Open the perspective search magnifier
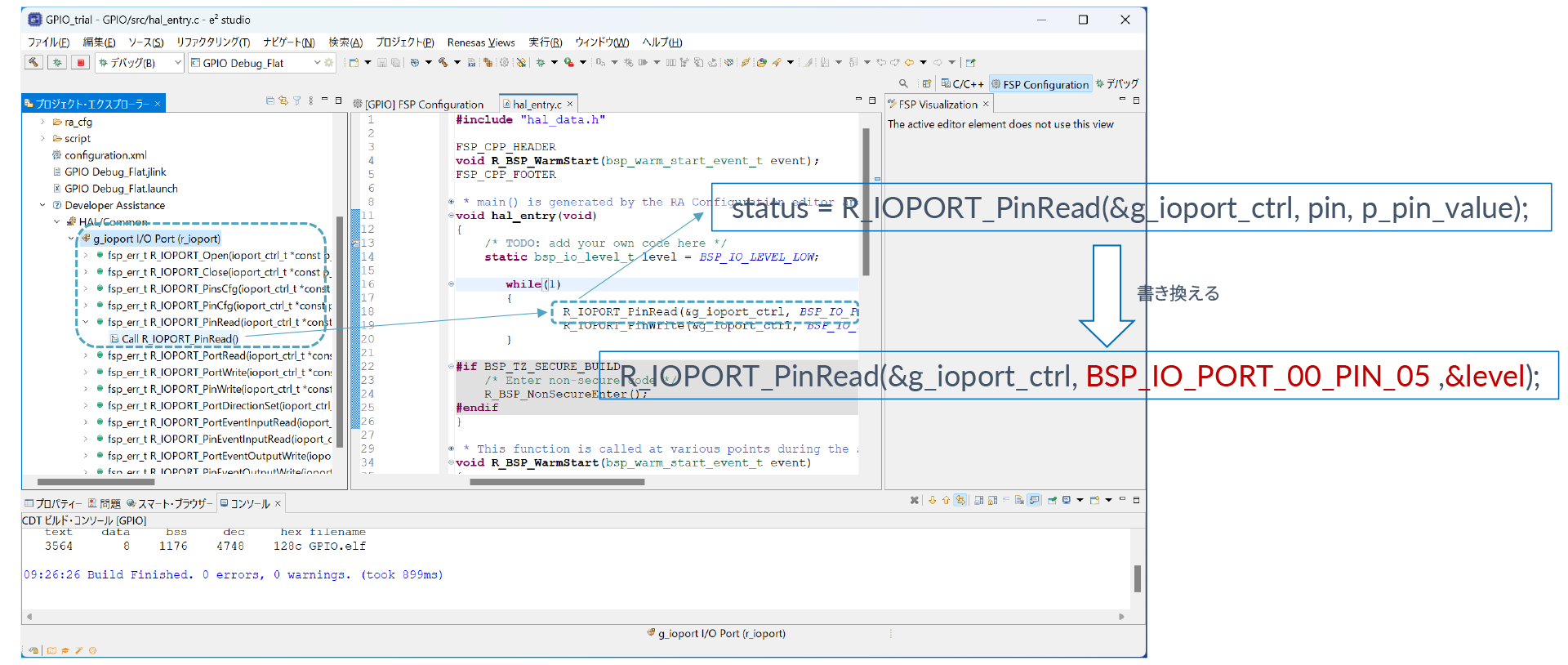The height and width of the screenshot is (665, 1568). point(903,83)
